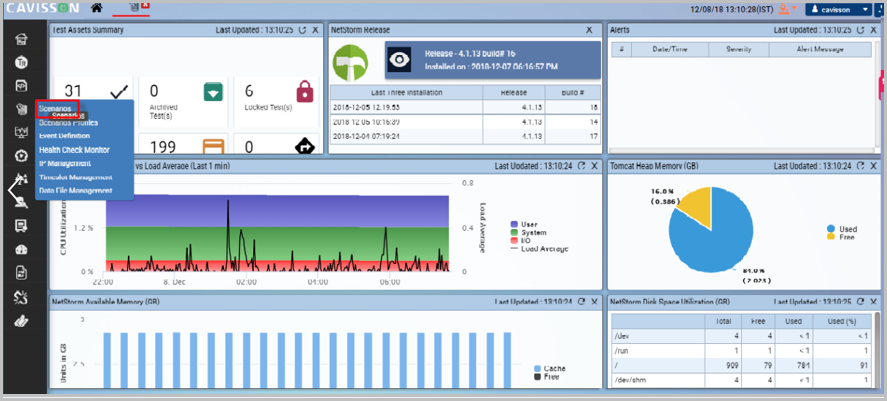Click the monitor graph icon in the sidebar
The height and width of the screenshot is (401, 887).
tap(21, 132)
